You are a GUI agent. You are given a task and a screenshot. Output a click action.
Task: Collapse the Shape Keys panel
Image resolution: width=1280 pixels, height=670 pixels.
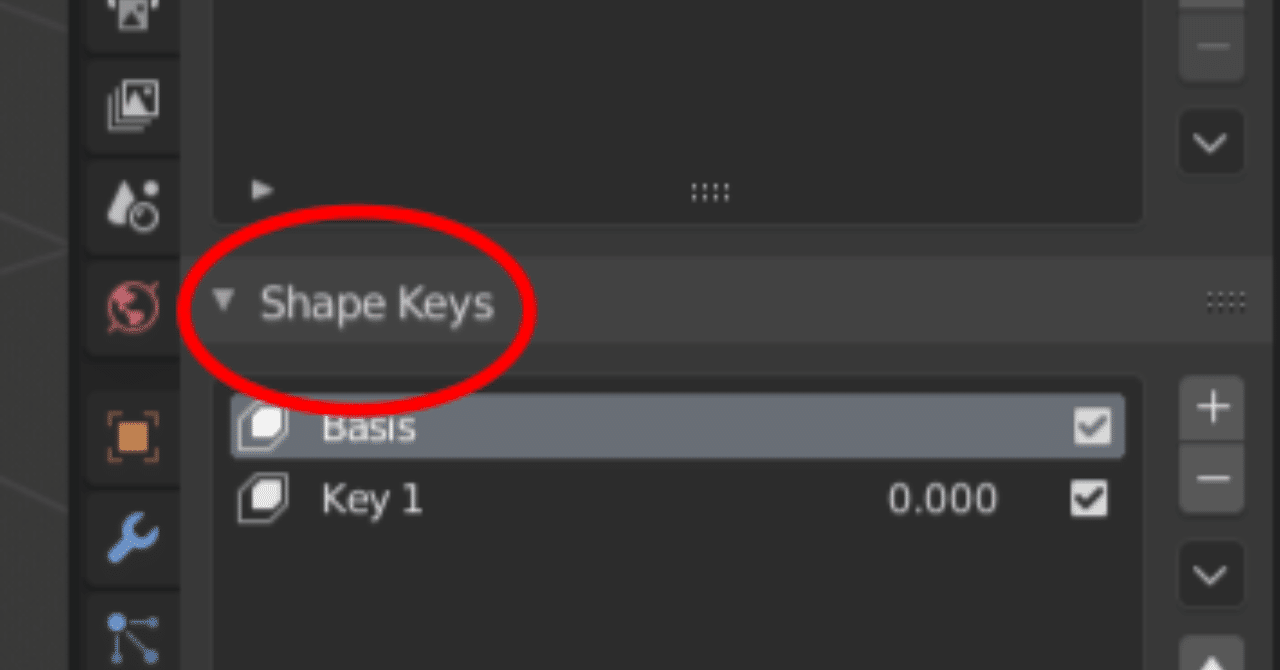(x=224, y=300)
